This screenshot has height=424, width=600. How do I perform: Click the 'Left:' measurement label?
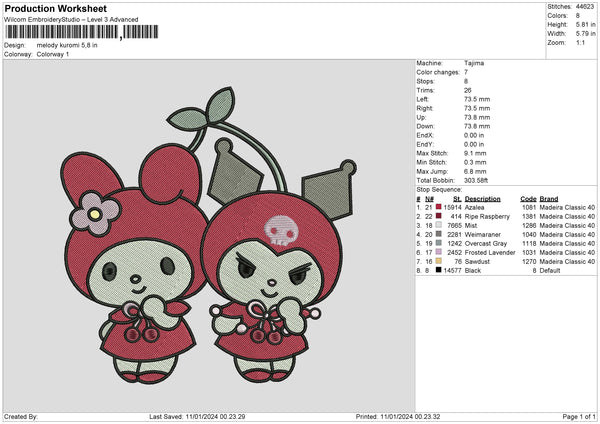(x=422, y=99)
